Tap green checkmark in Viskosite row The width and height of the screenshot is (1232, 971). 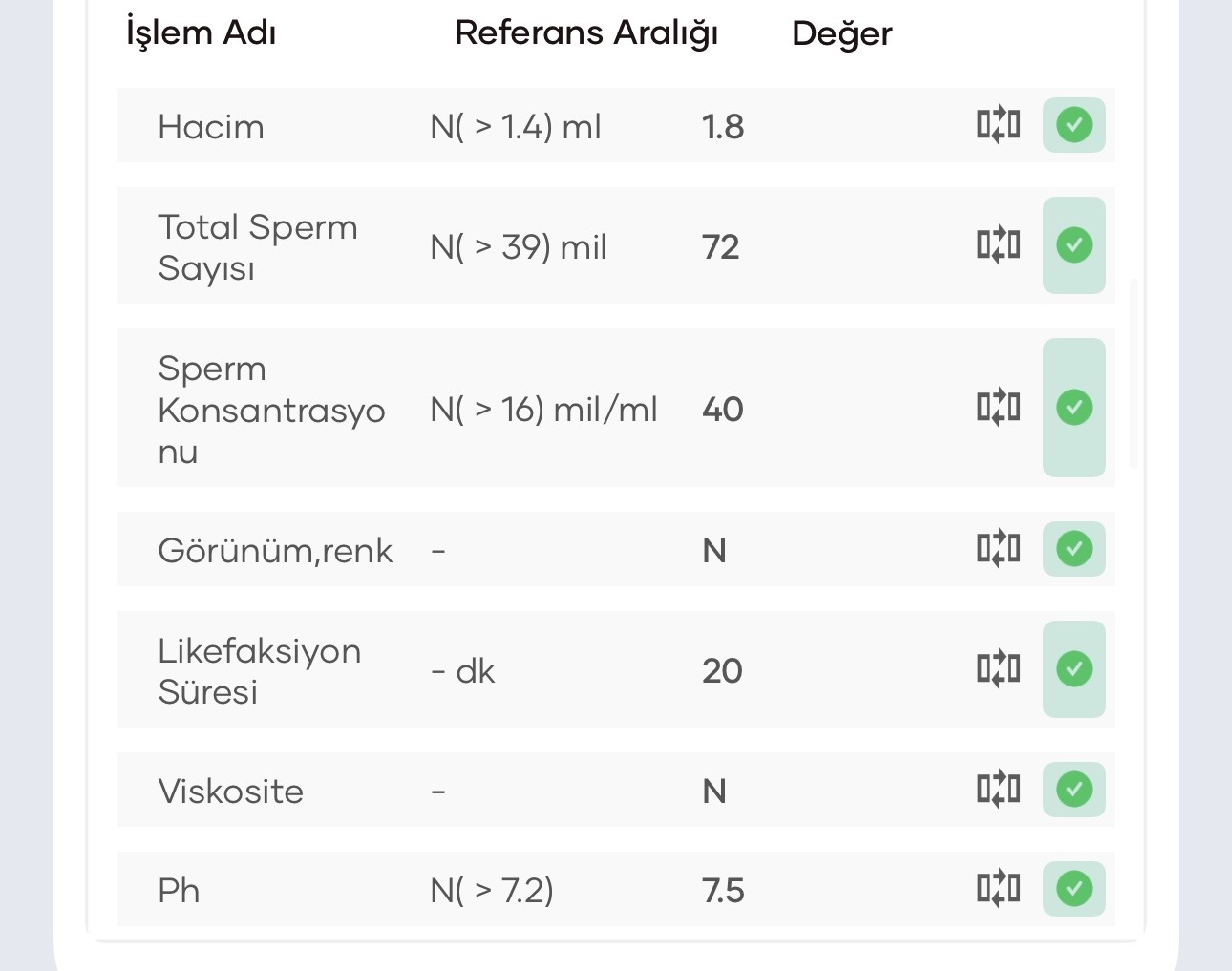[x=1074, y=790]
